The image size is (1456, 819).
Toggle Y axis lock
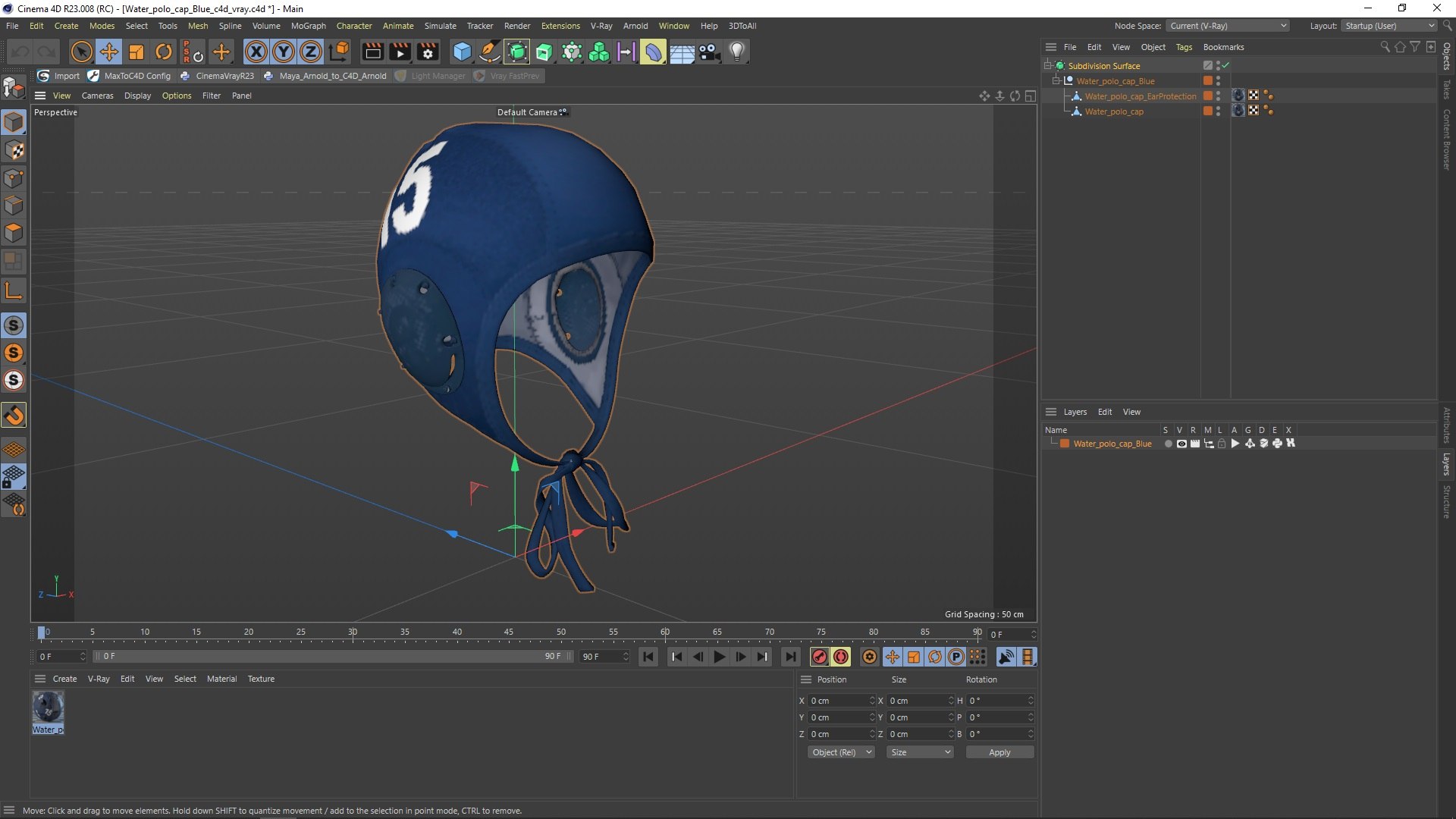(x=284, y=52)
